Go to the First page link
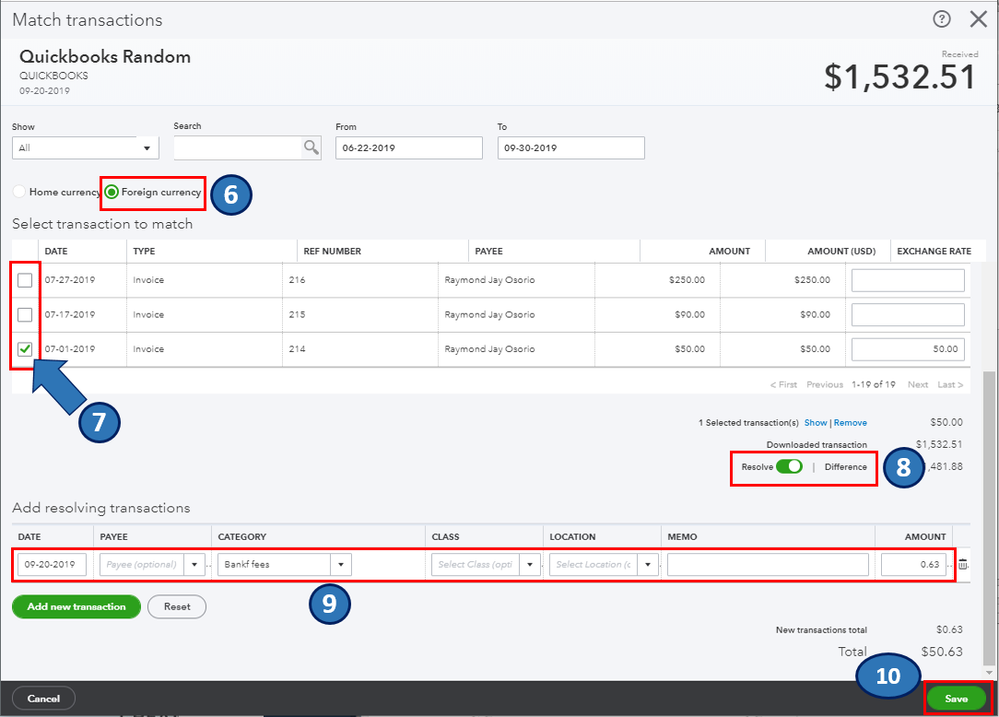Screen dimensions: 999x717 [784, 384]
